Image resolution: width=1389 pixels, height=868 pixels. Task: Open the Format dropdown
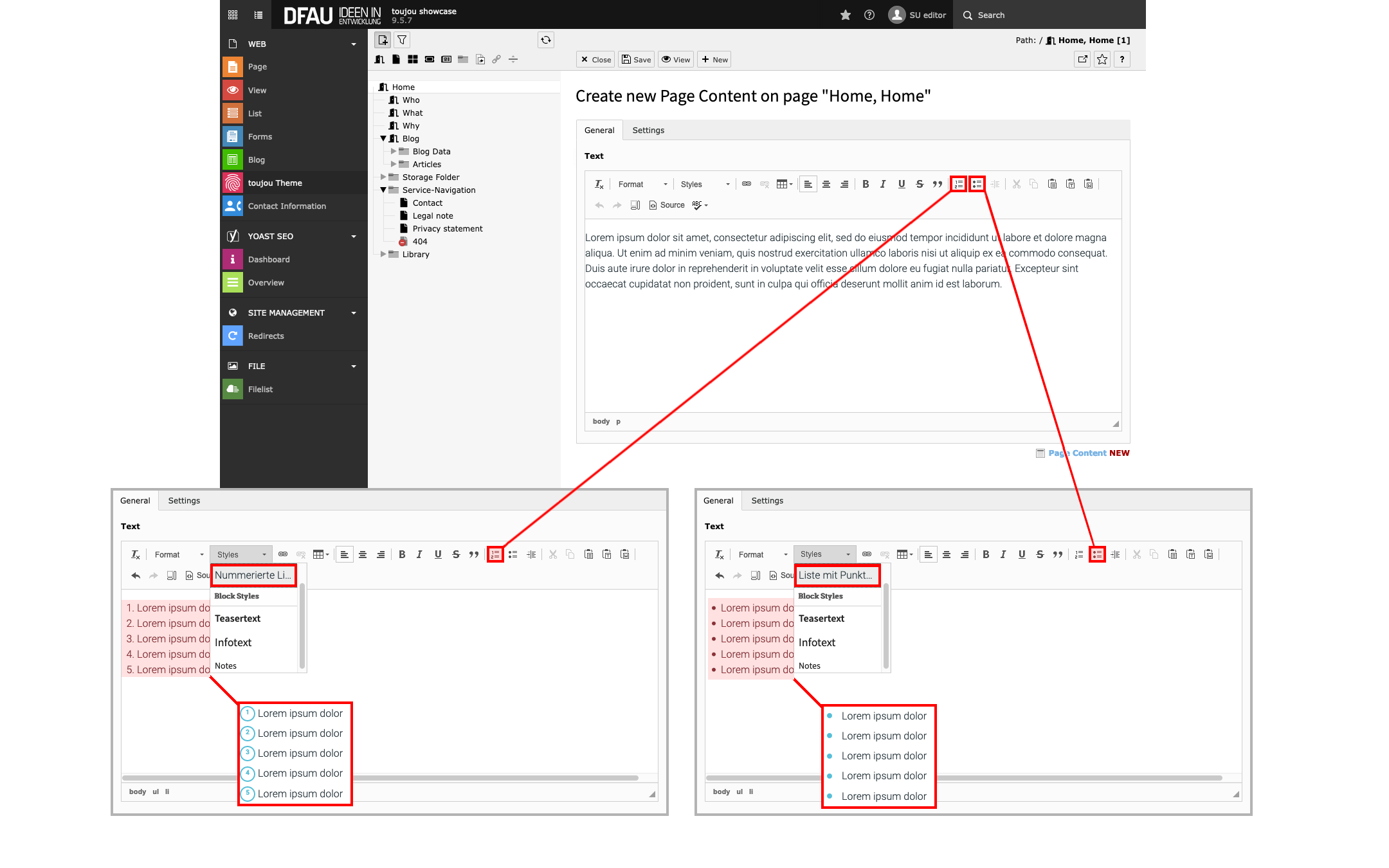[640, 184]
